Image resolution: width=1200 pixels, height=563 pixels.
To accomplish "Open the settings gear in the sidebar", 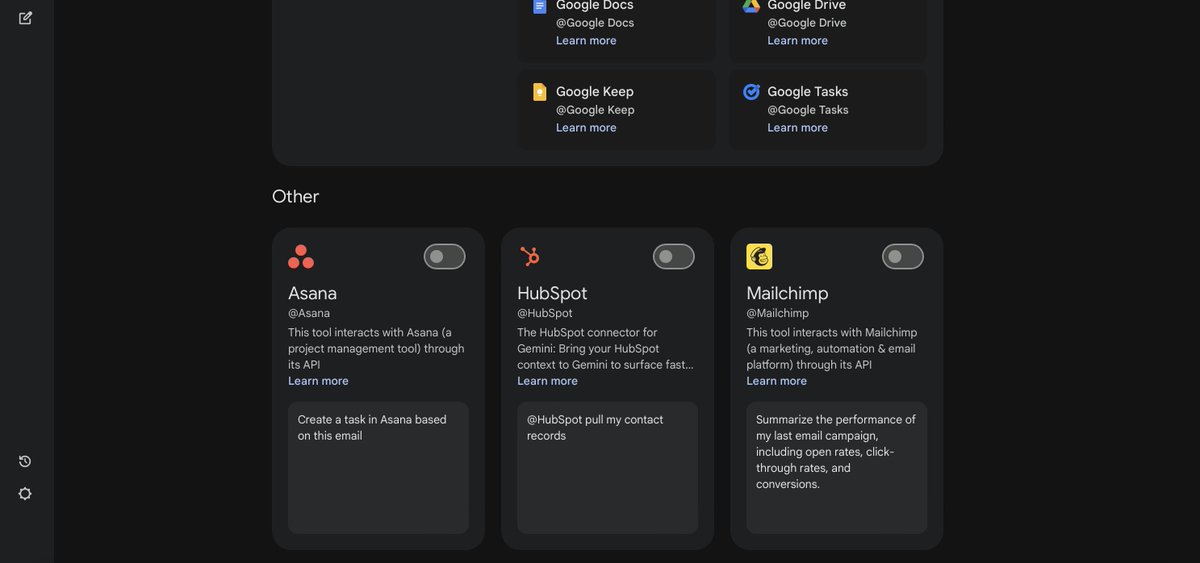I will 25,494.
